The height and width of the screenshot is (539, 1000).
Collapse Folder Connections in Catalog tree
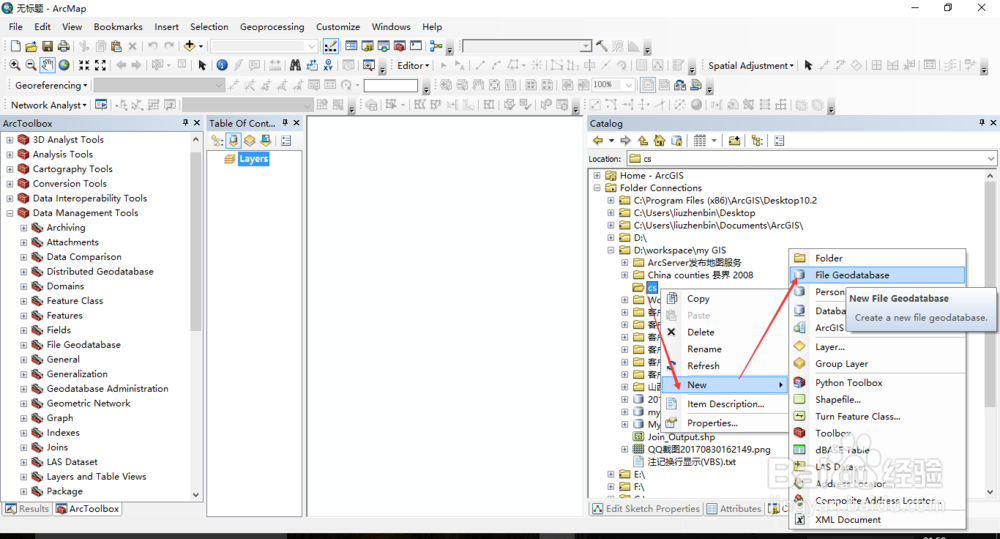click(x=597, y=188)
